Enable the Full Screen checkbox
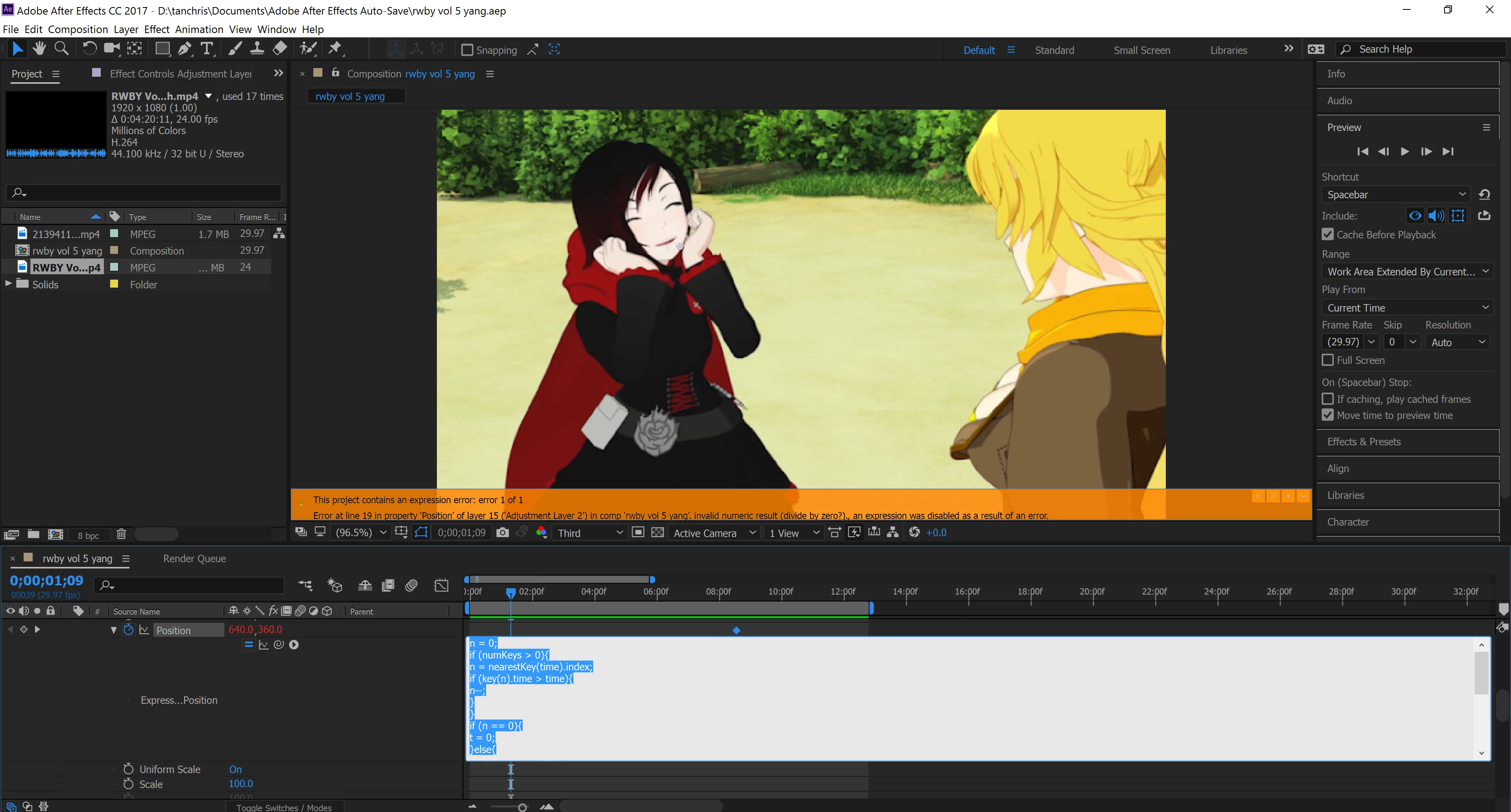The width and height of the screenshot is (1511, 812). click(x=1328, y=360)
